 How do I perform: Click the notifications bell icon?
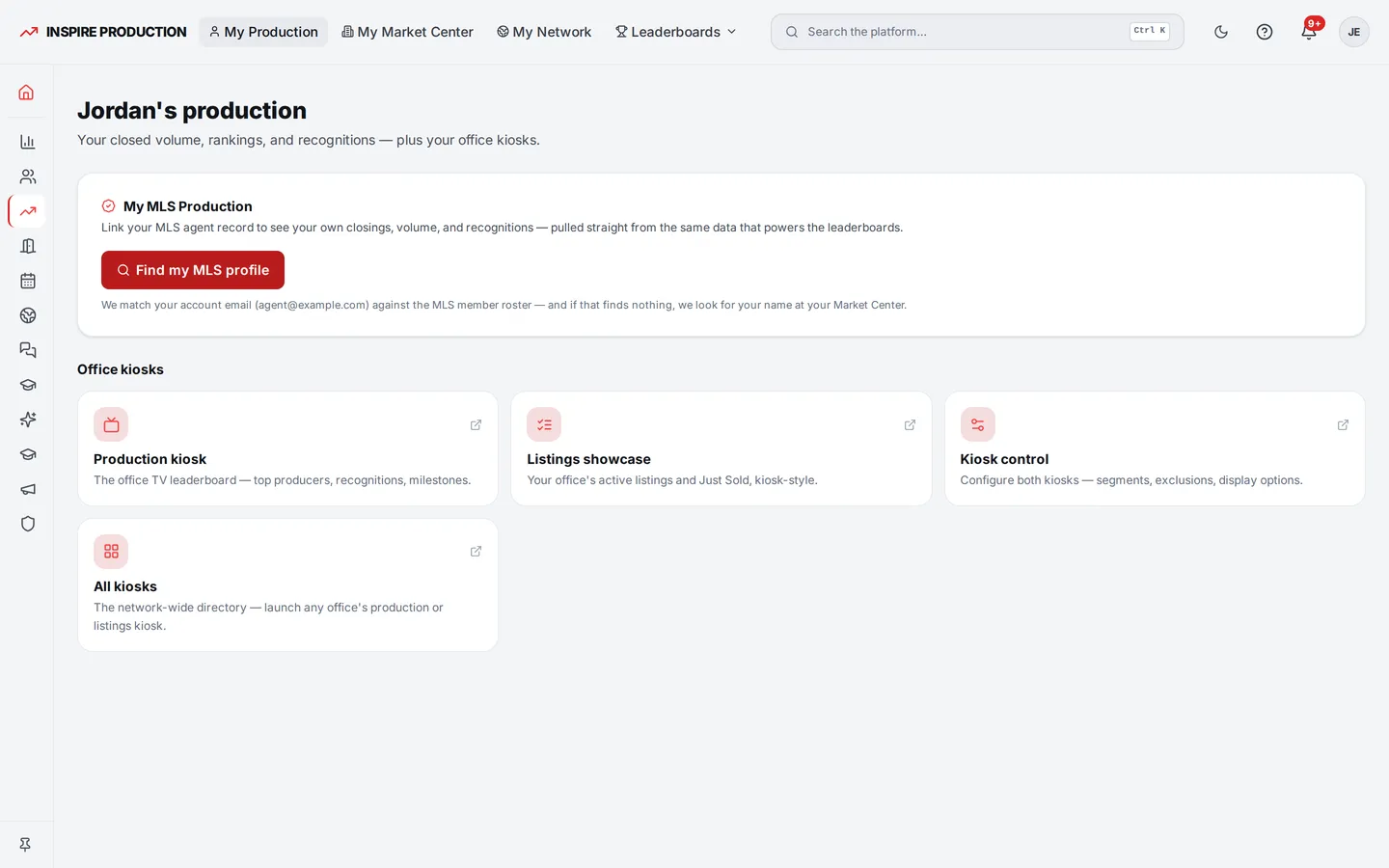click(1309, 32)
